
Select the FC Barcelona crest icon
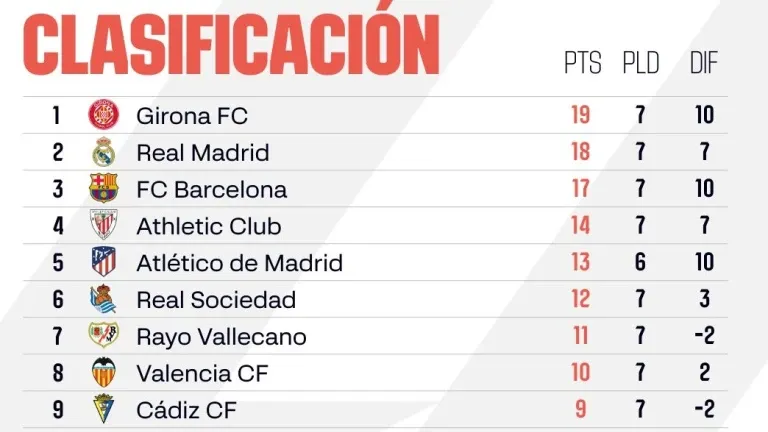coord(103,189)
